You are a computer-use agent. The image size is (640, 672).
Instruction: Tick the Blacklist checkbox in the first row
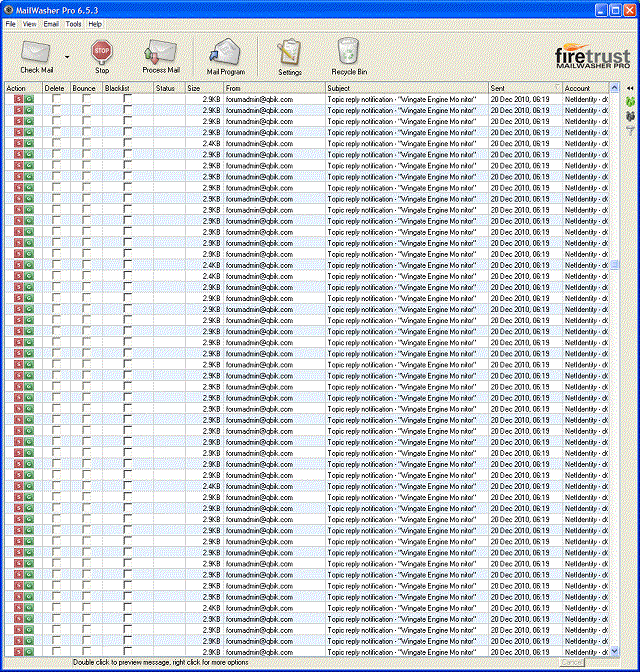(127, 99)
